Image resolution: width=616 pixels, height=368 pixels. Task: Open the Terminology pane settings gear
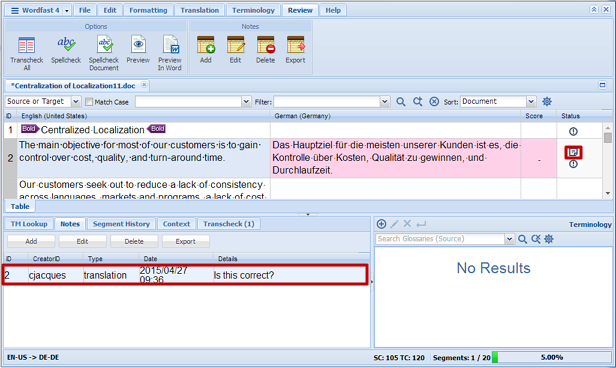click(549, 239)
